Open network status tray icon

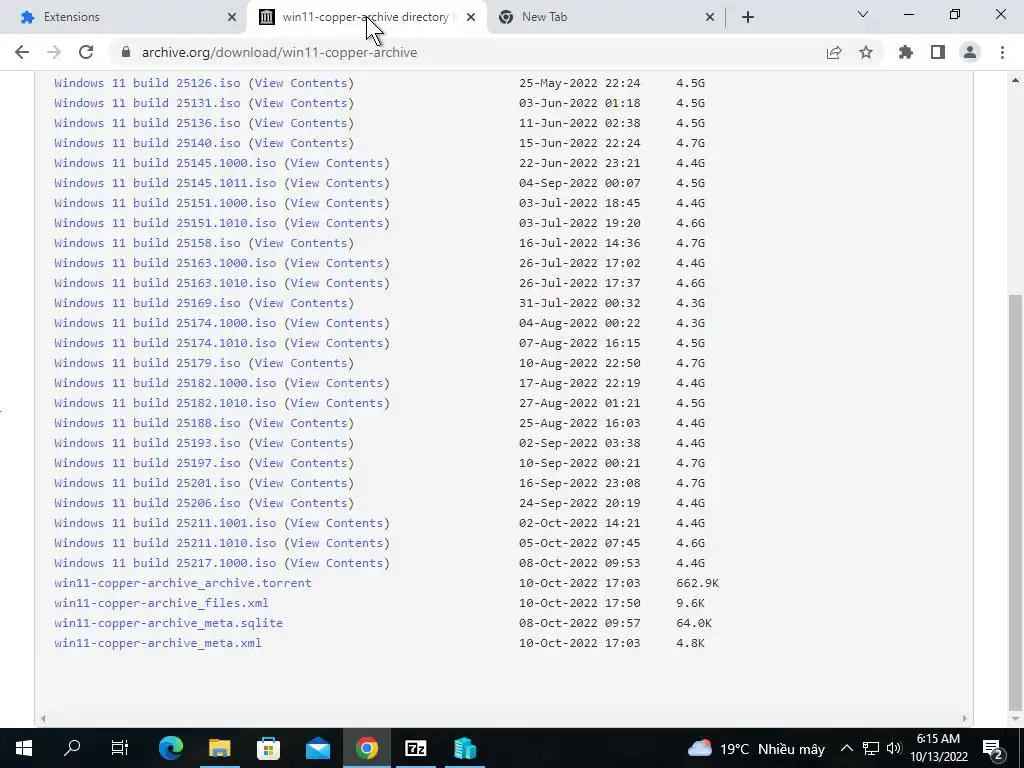[x=871, y=748]
